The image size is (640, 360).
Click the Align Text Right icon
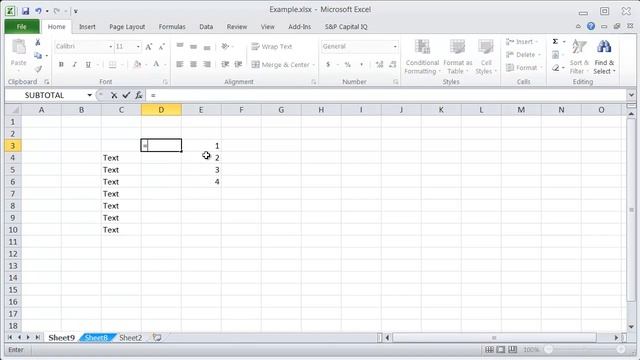click(207, 64)
